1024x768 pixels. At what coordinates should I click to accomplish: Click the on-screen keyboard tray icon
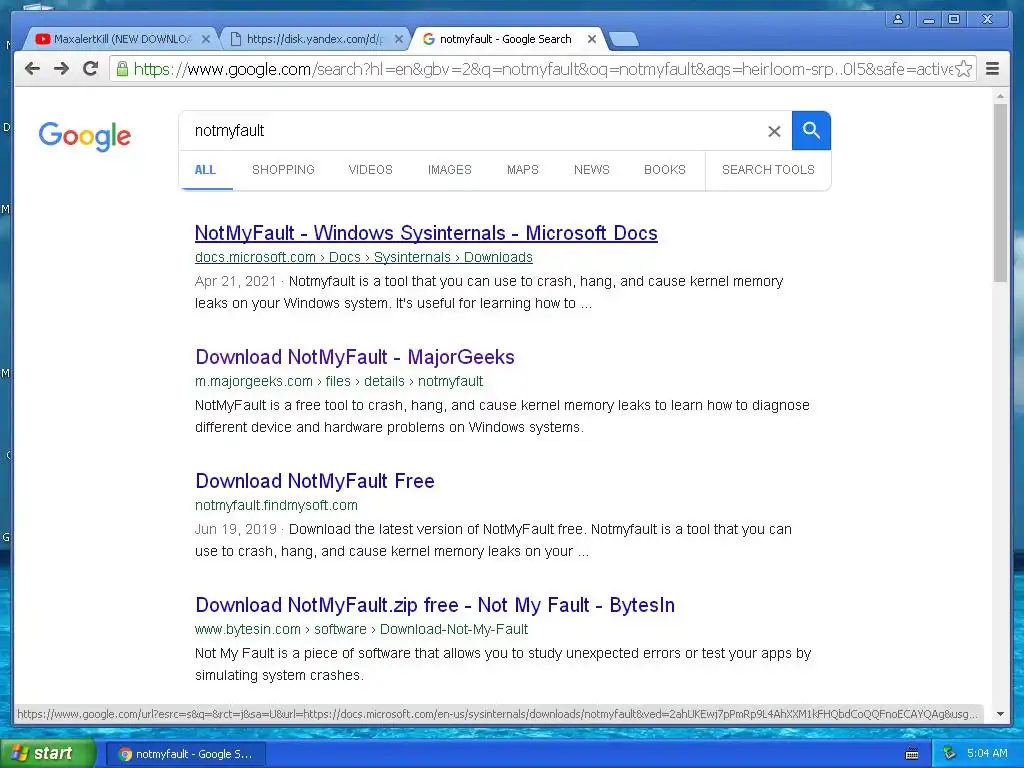(912, 754)
